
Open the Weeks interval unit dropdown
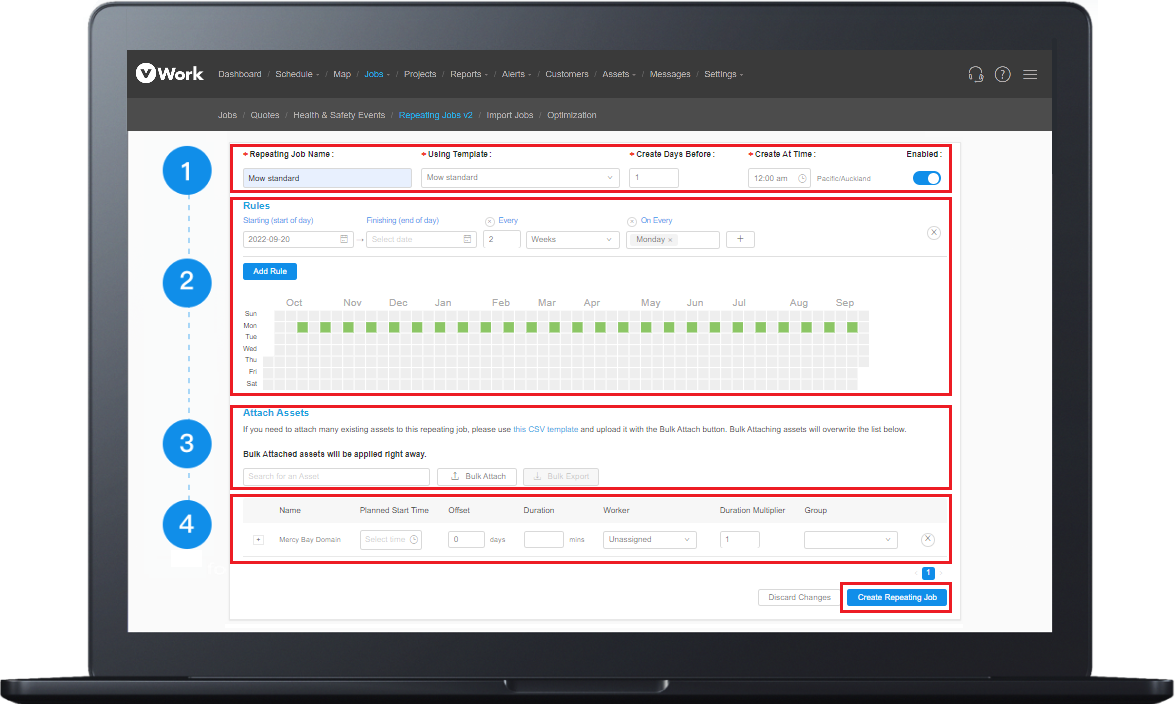[x=572, y=239]
